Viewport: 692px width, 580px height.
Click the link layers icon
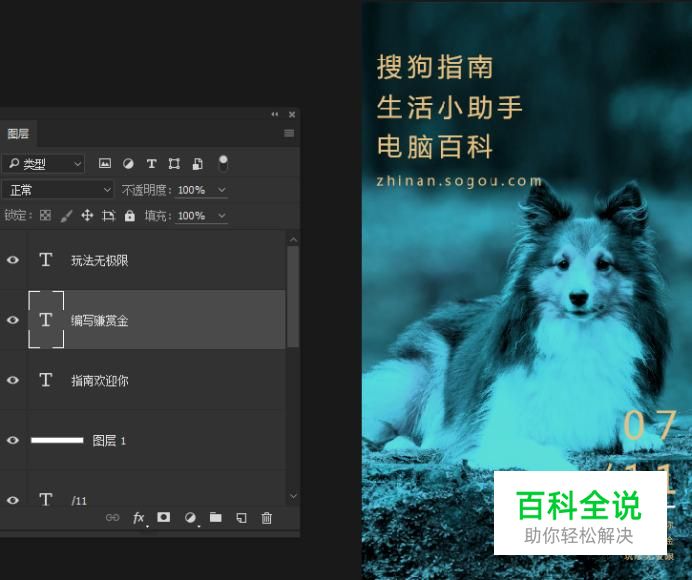[113, 517]
